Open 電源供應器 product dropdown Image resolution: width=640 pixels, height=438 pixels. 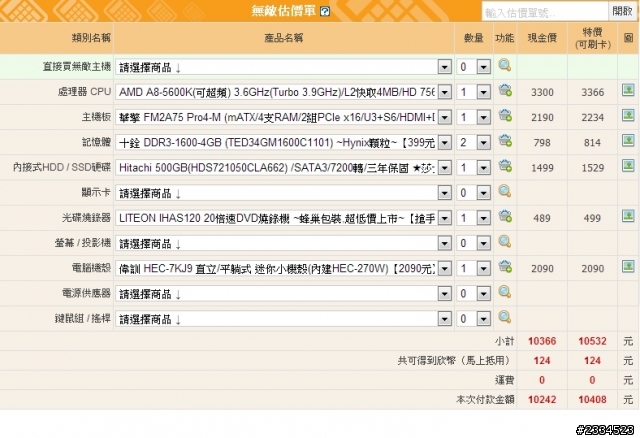coord(283,294)
